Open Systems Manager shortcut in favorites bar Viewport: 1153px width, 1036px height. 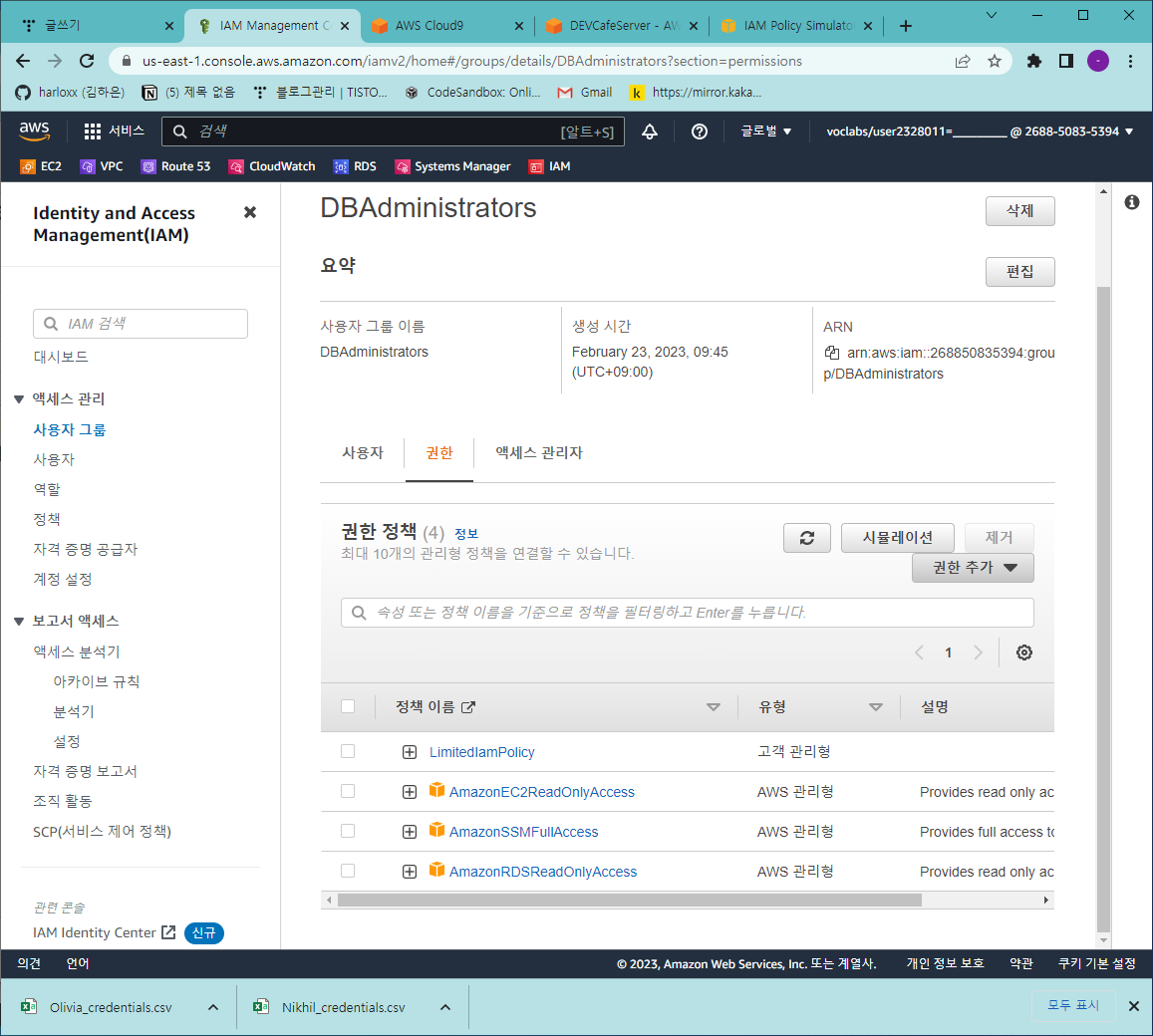coord(452,167)
